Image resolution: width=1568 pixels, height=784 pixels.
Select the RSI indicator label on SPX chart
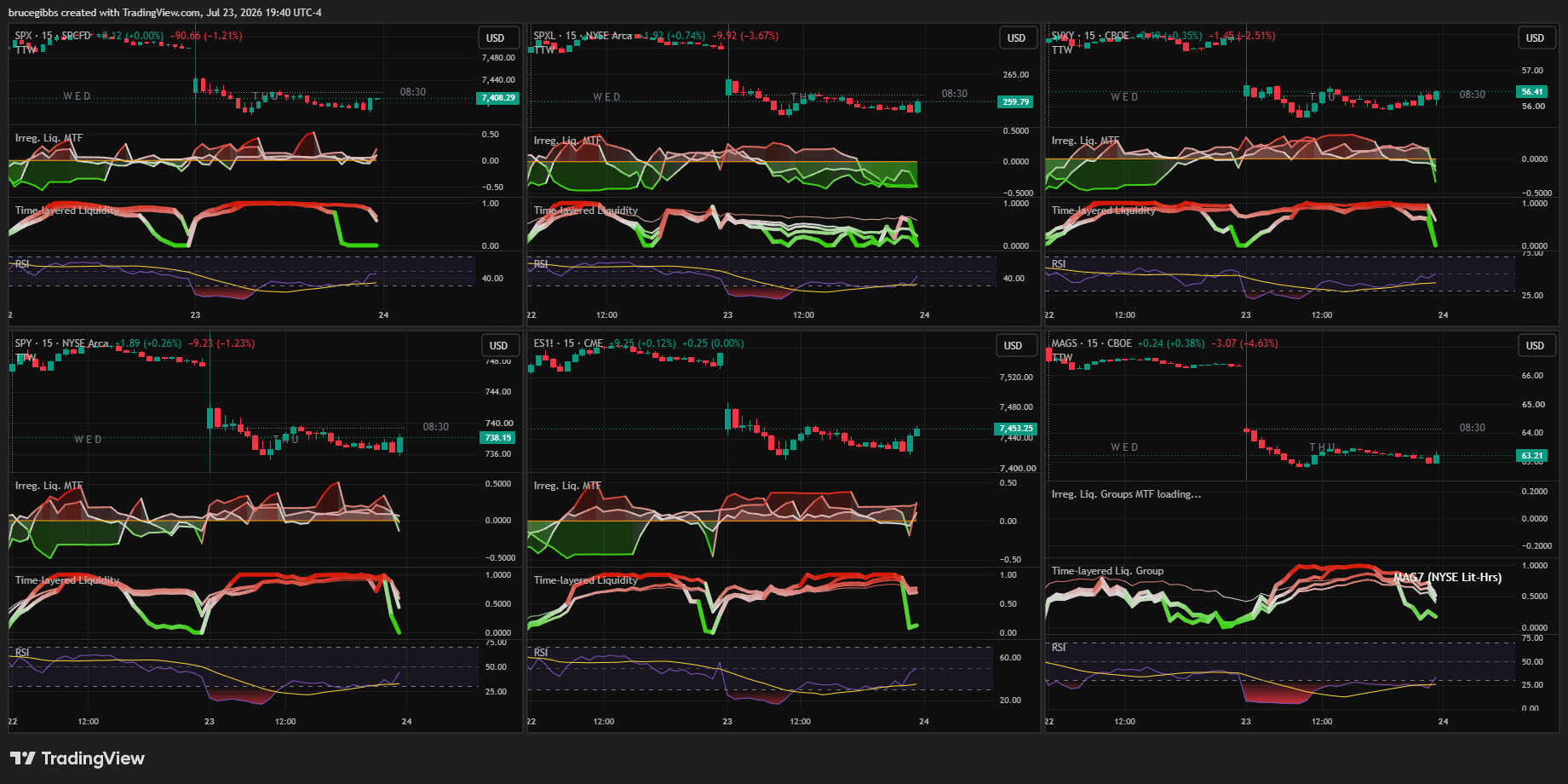coord(22,264)
